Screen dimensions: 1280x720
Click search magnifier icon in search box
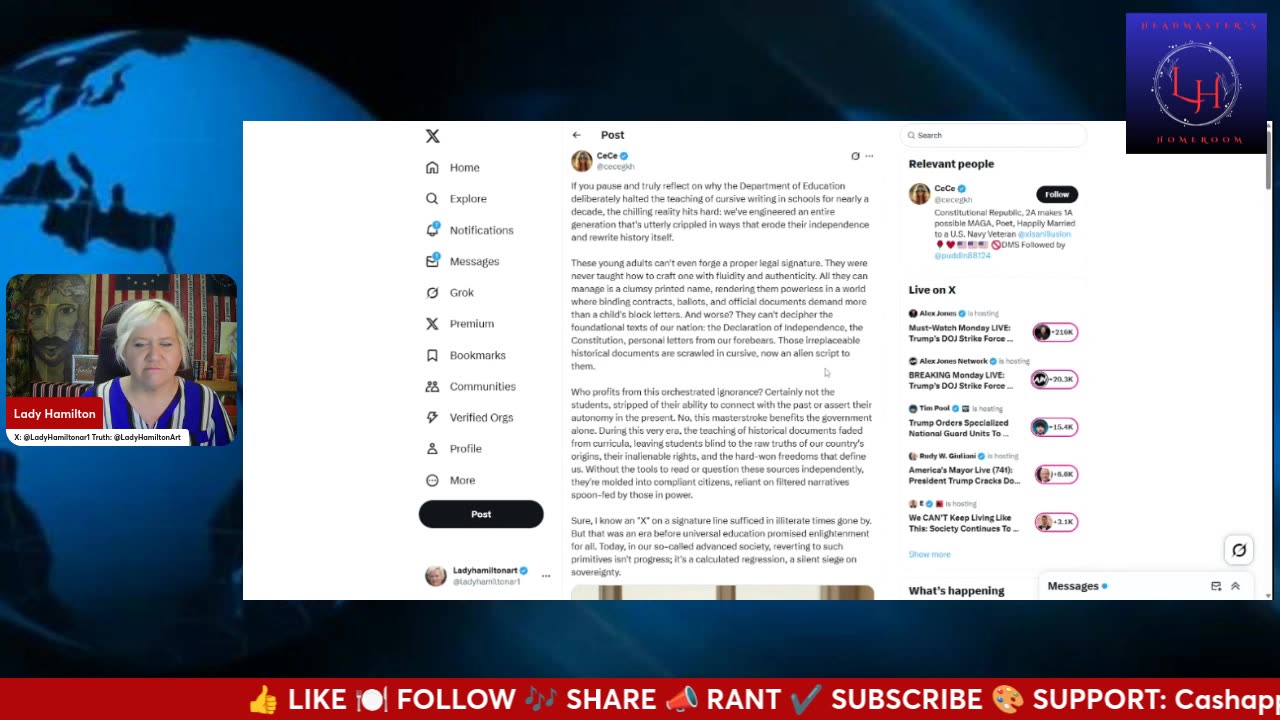(911, 135)
